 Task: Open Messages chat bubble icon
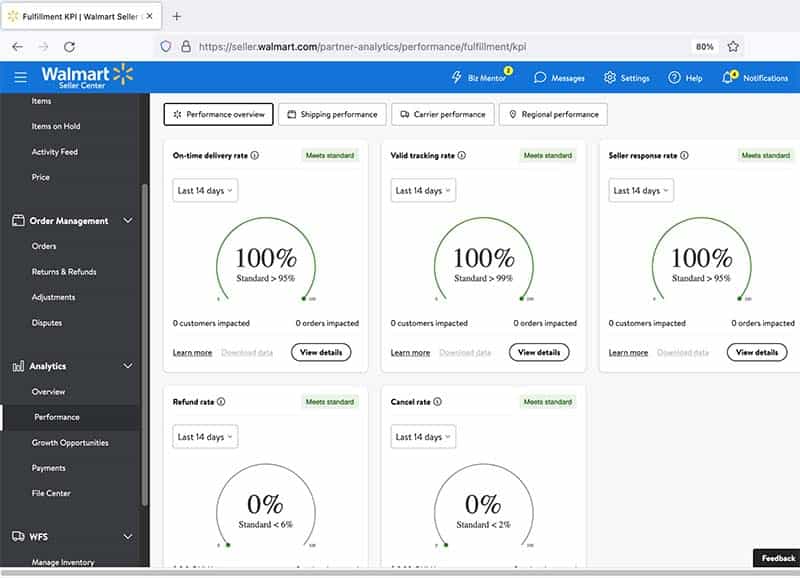(540, 78)
